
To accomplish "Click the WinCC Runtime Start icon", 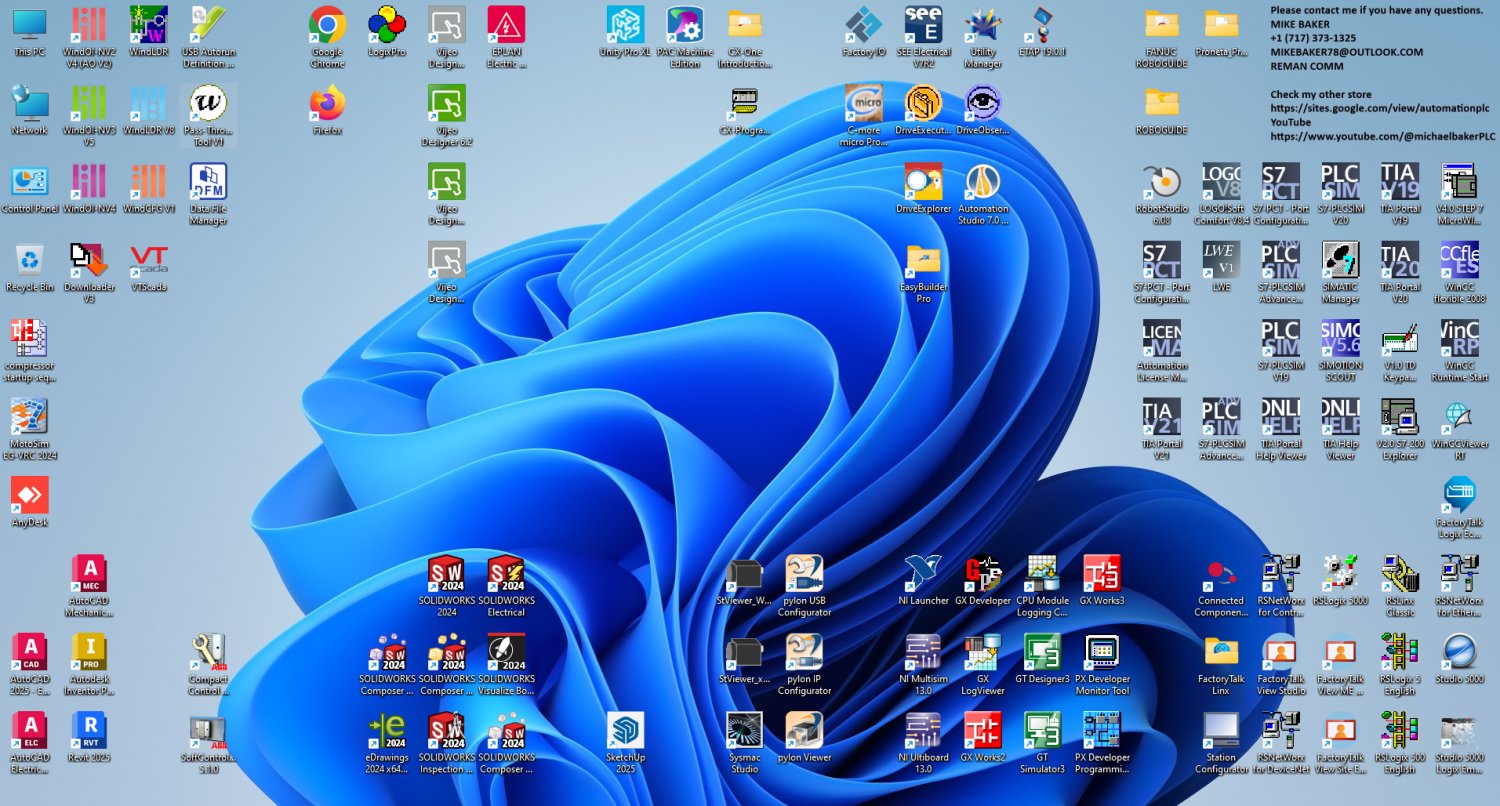I will coord(1460,351).
